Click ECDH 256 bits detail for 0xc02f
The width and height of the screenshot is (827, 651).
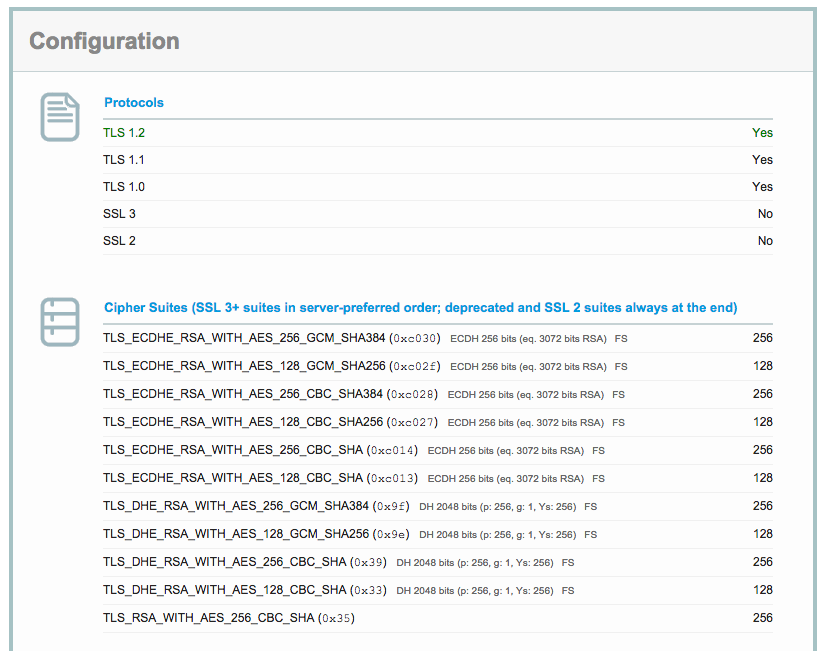click(528, 367)
